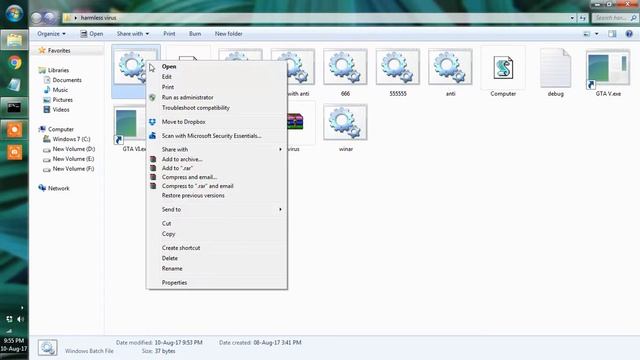Open Windows 7 (C:) drive
This screenshot has height=360, width=640.
click(71, 139)
